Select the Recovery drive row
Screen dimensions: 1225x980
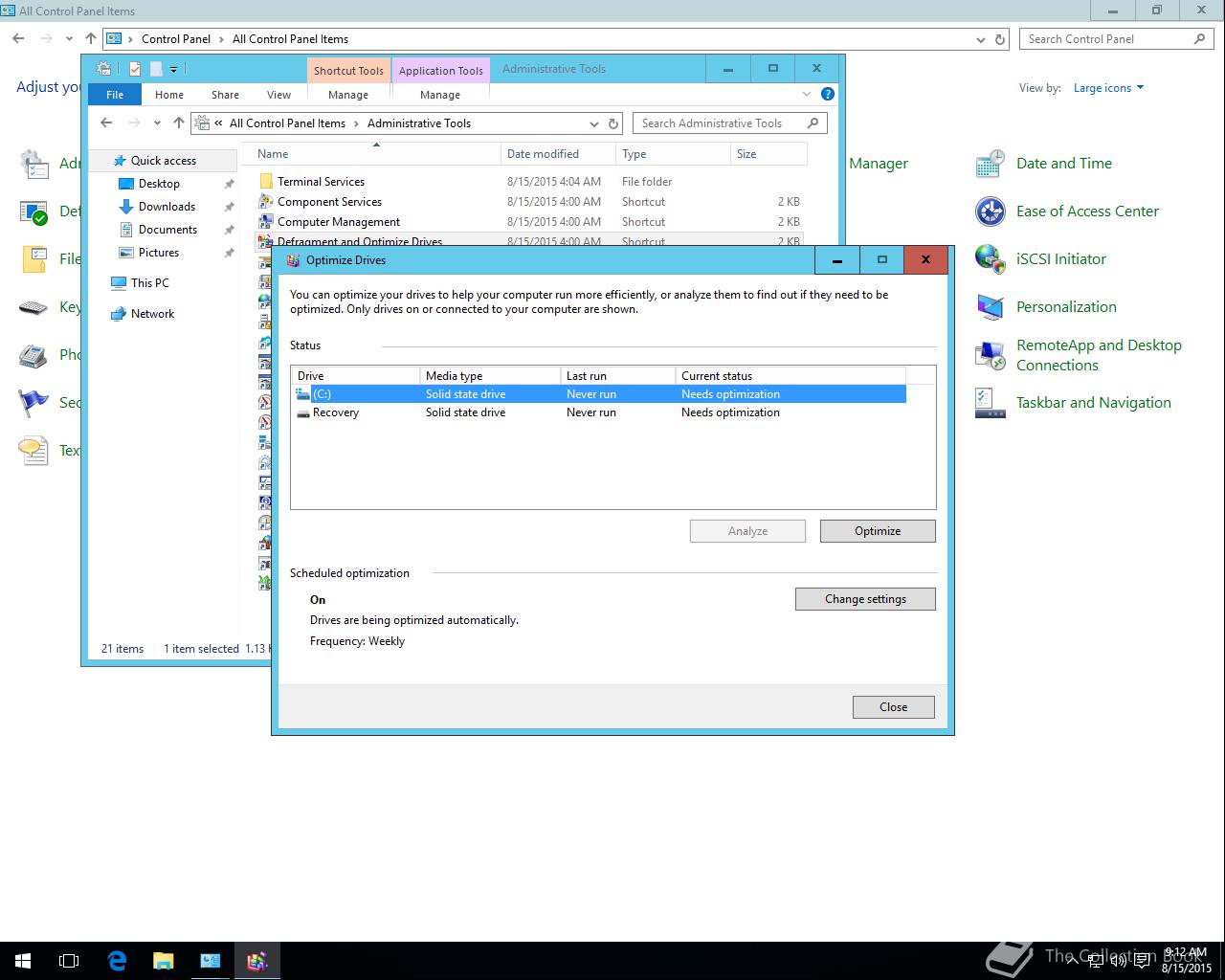598,412
